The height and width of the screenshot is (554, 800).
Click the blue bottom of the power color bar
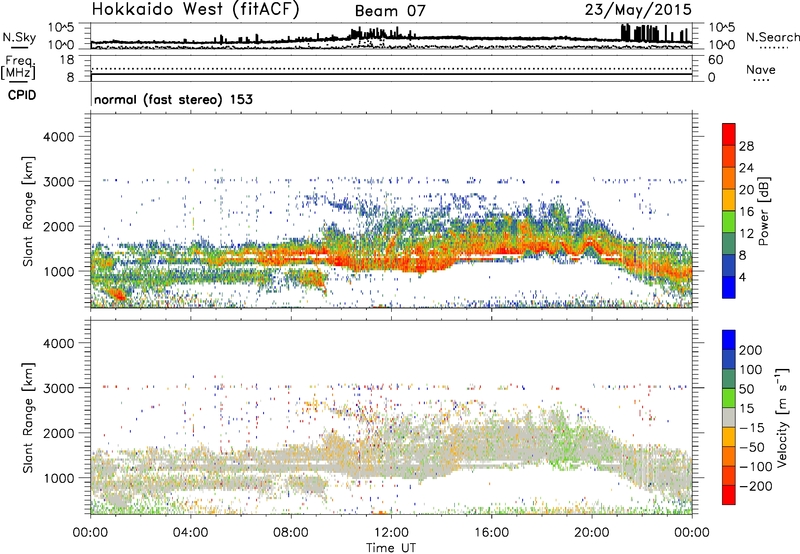click(x=729, y=287)
